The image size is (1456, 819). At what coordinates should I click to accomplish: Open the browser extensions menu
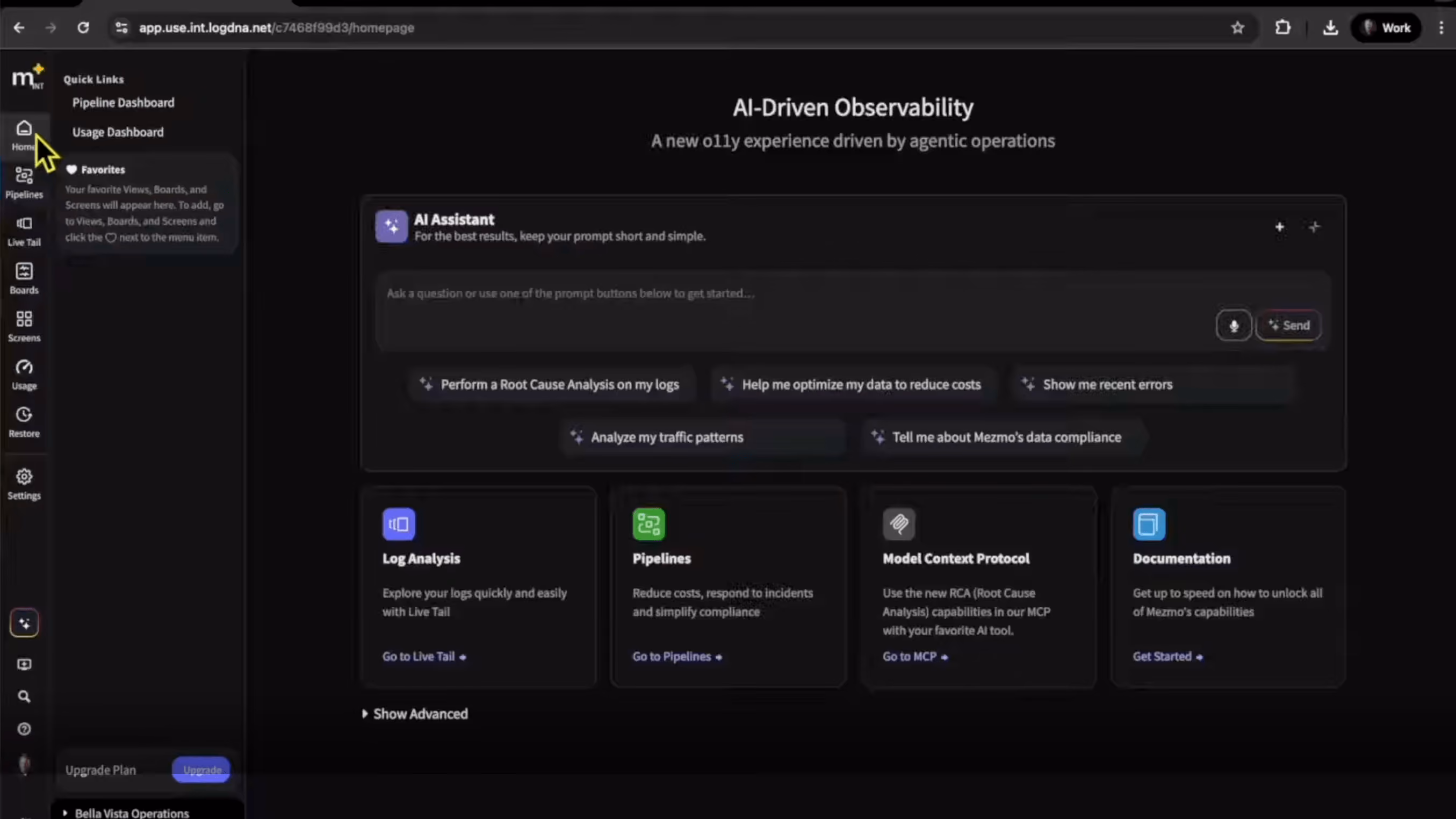click(1283, 28)
